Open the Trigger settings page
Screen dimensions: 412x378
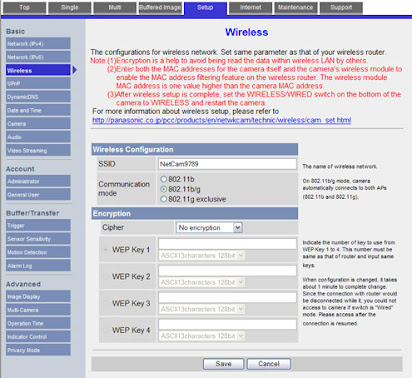38,226
